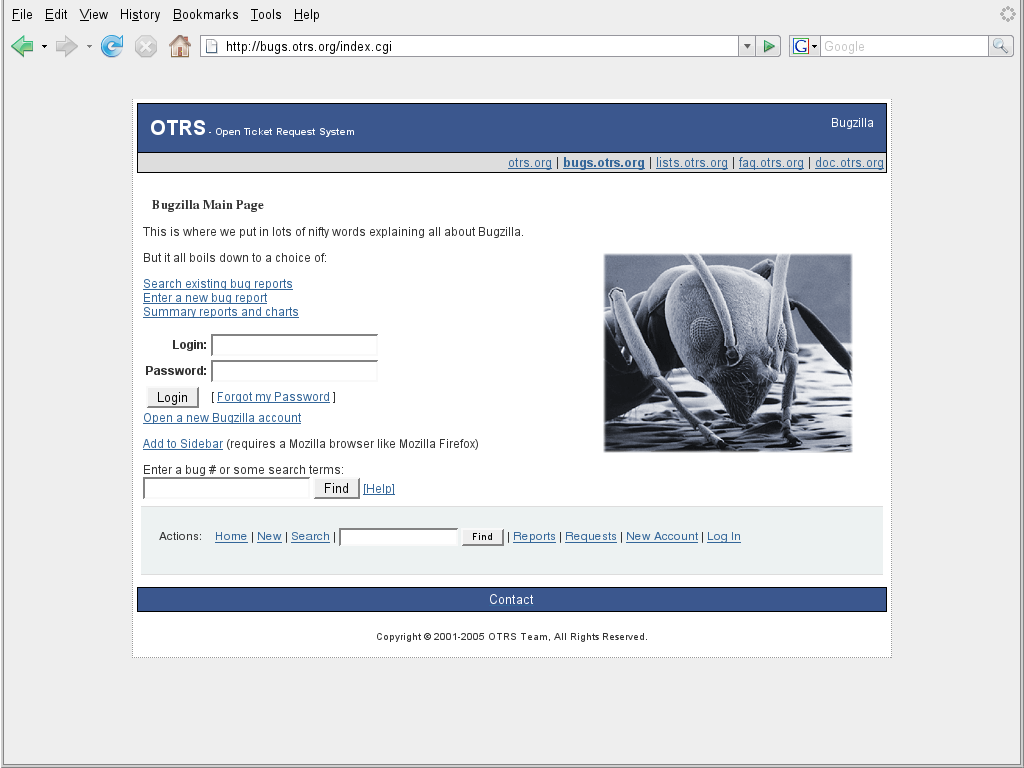Click the browser Back arrow icon
1024x768 pixels.
click(x=22, y=46)
